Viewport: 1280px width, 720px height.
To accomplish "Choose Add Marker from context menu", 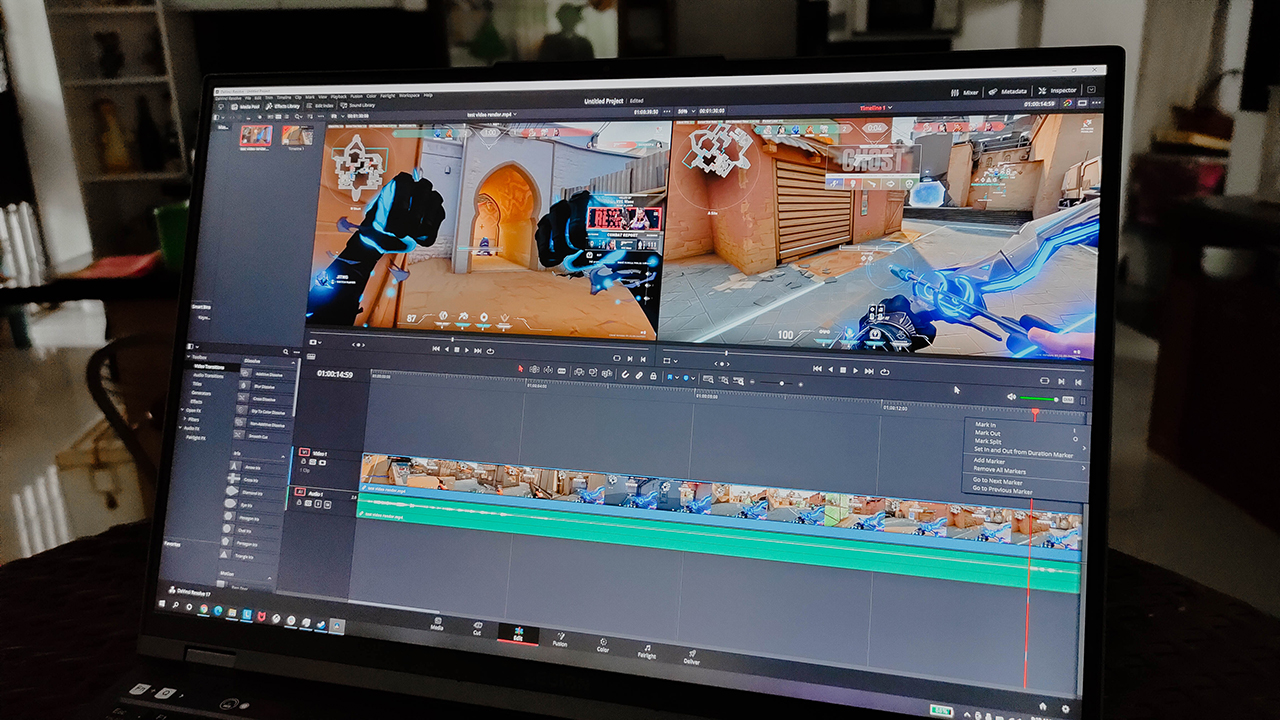I will [x=989, y=461].
